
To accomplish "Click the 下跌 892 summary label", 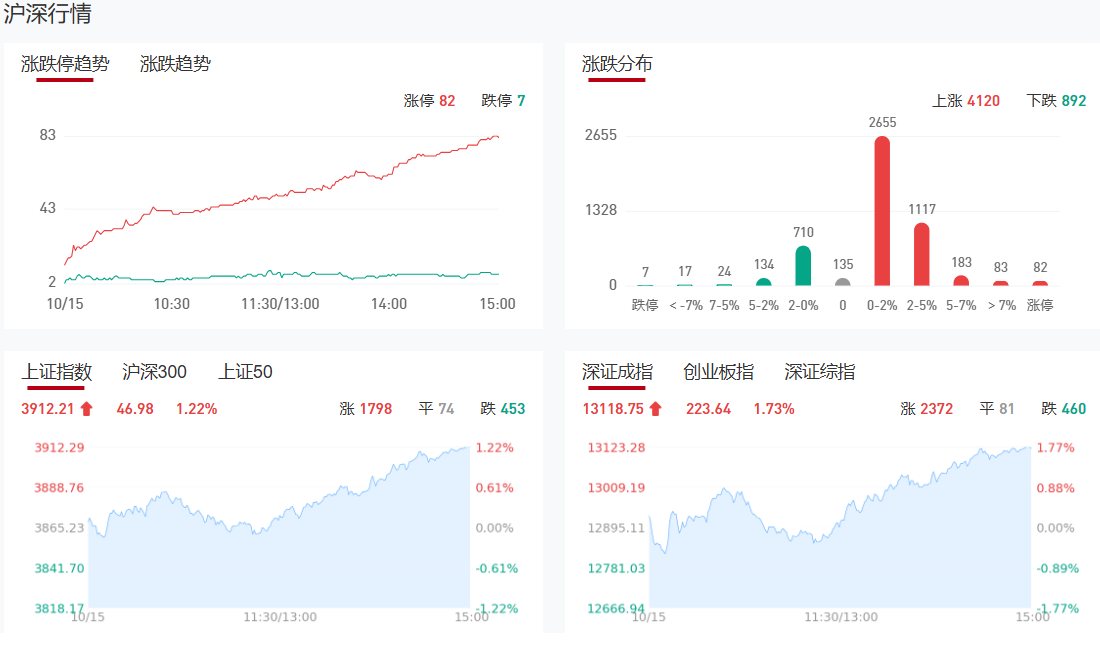I will (x=1056, y=101).
